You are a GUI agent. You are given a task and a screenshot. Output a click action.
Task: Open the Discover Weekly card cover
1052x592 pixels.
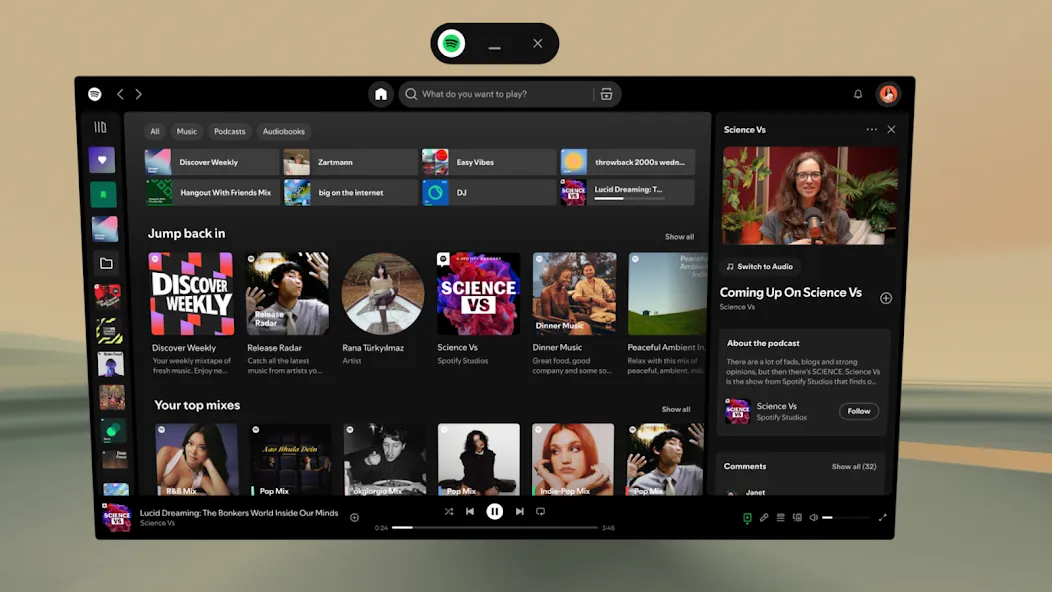coord(192,293)
